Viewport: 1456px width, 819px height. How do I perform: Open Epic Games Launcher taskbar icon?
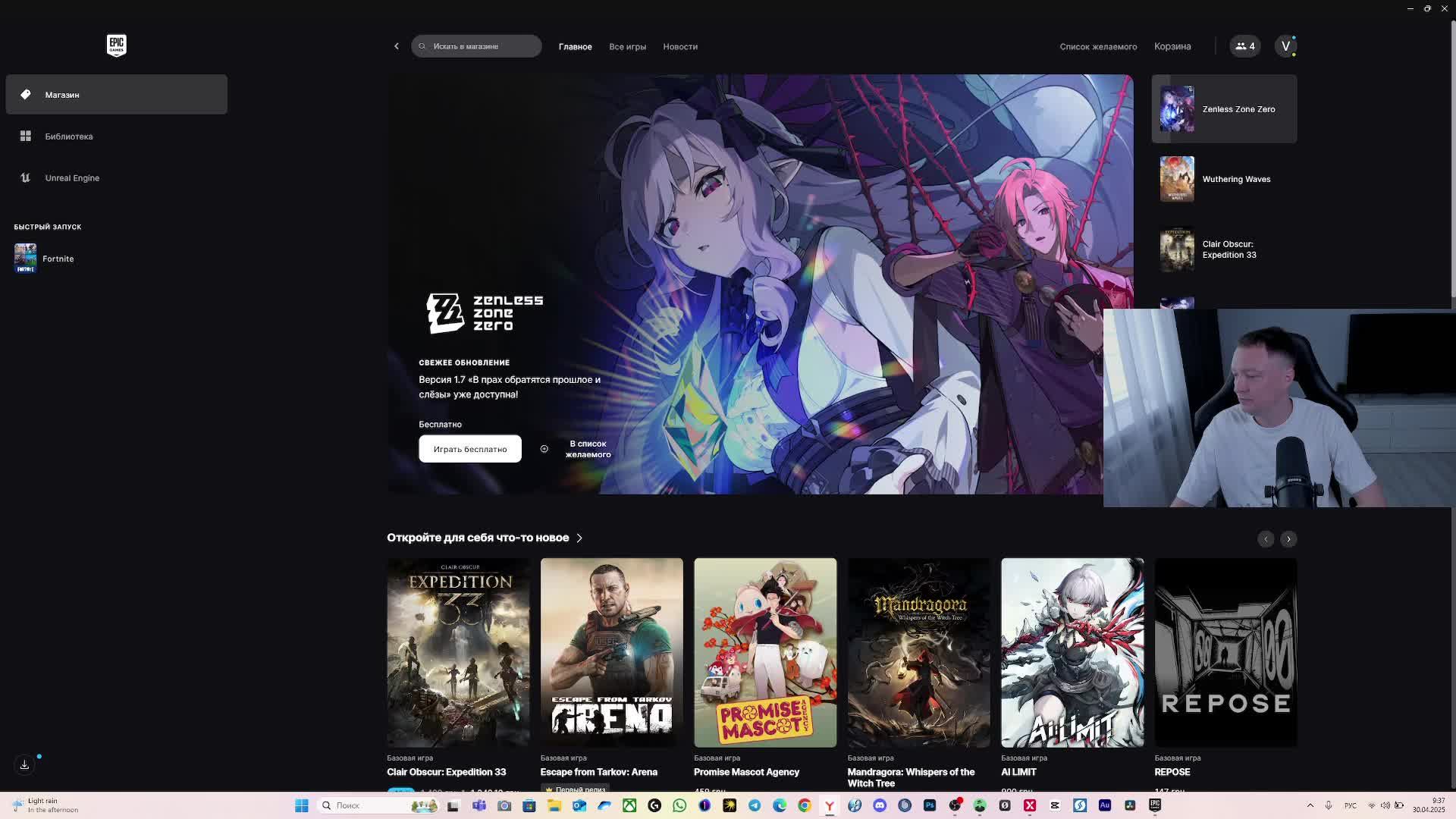pos(1155,805)
